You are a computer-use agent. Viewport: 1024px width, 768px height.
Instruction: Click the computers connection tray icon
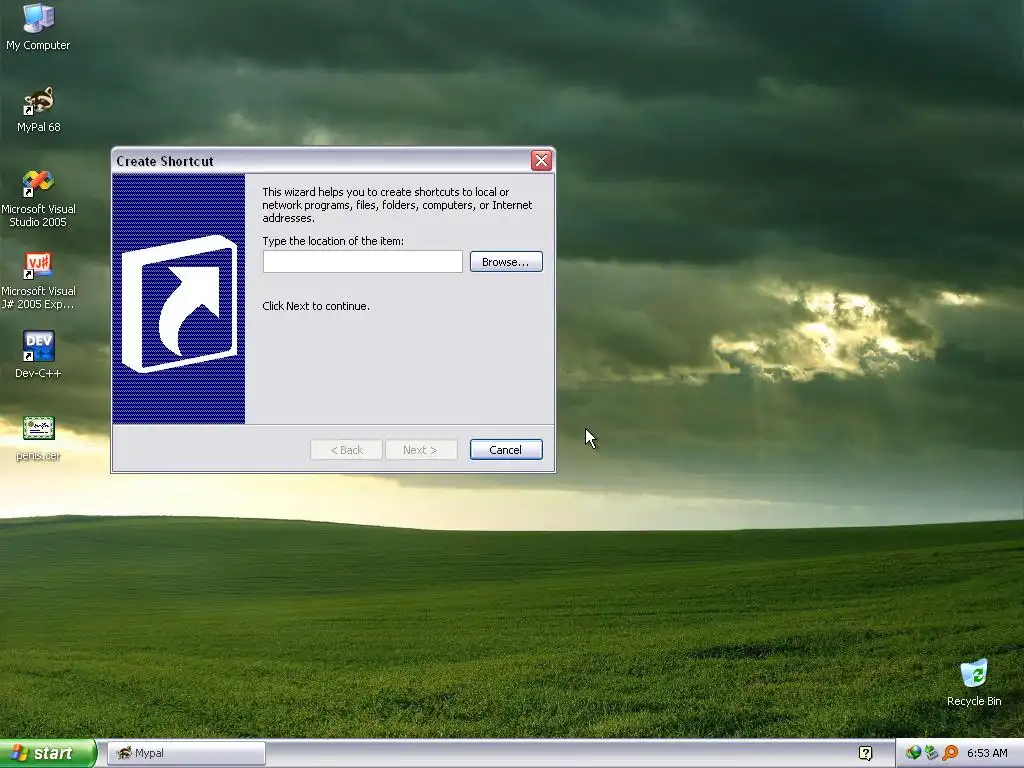[x=931, y=753]
